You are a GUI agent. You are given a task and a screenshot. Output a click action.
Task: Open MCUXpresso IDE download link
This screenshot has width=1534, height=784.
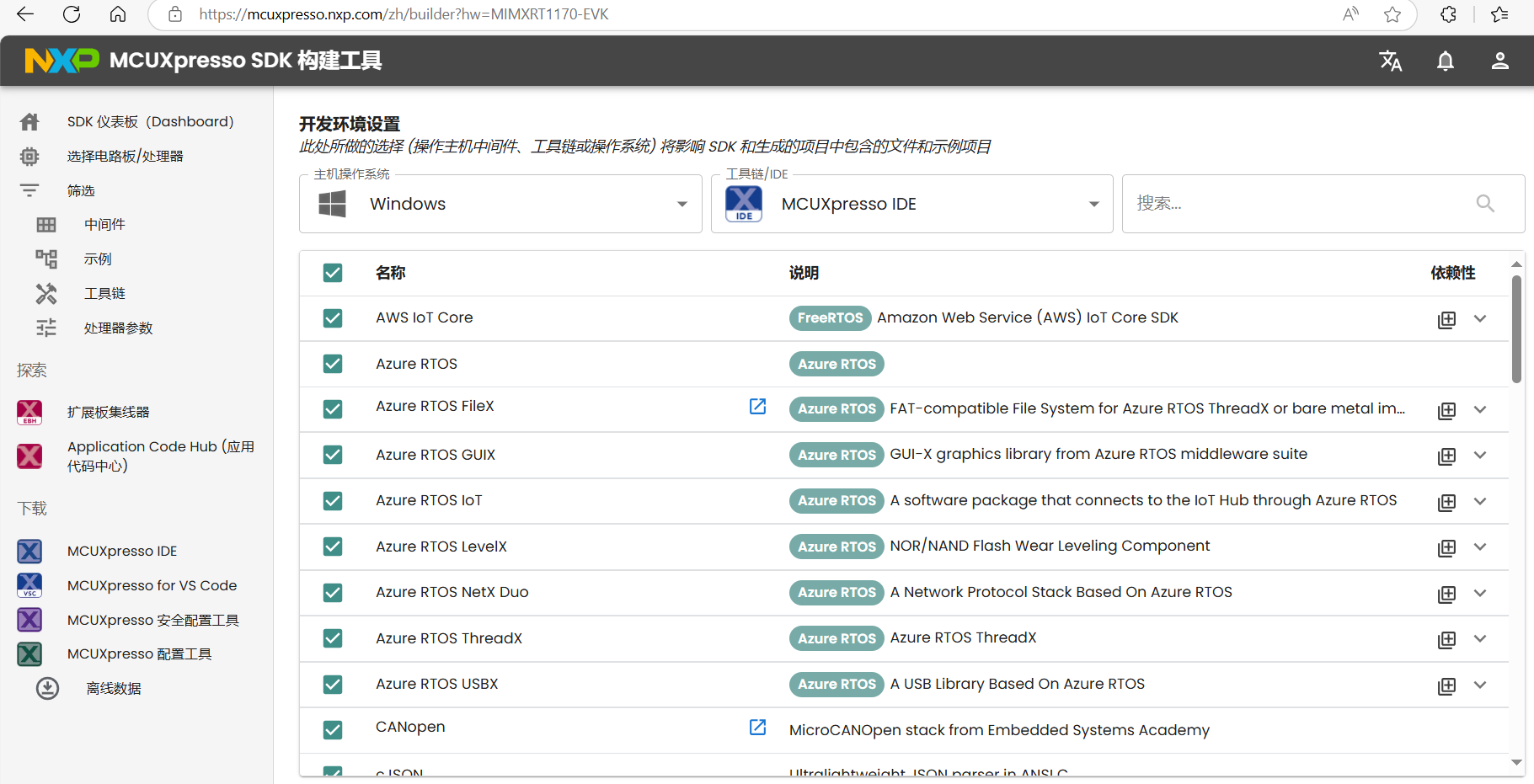coord(122,552)
